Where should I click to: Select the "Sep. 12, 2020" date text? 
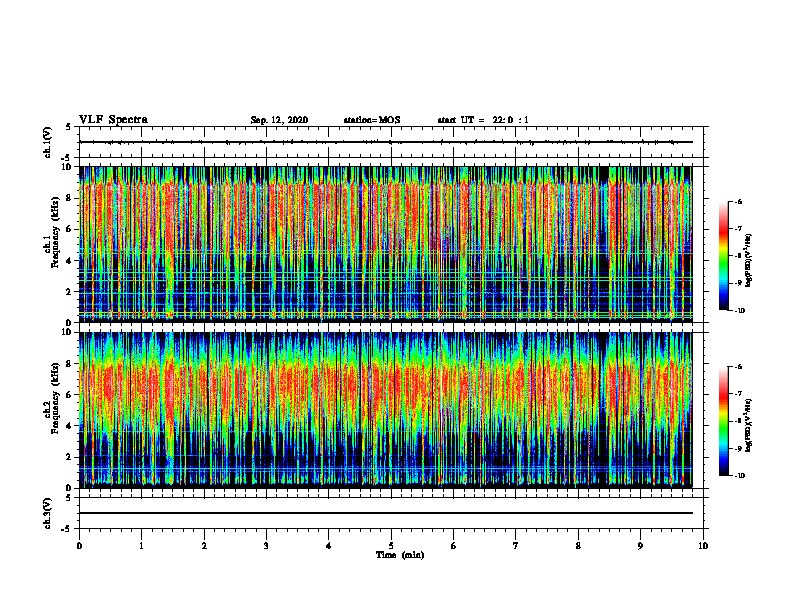pos(279,120)
